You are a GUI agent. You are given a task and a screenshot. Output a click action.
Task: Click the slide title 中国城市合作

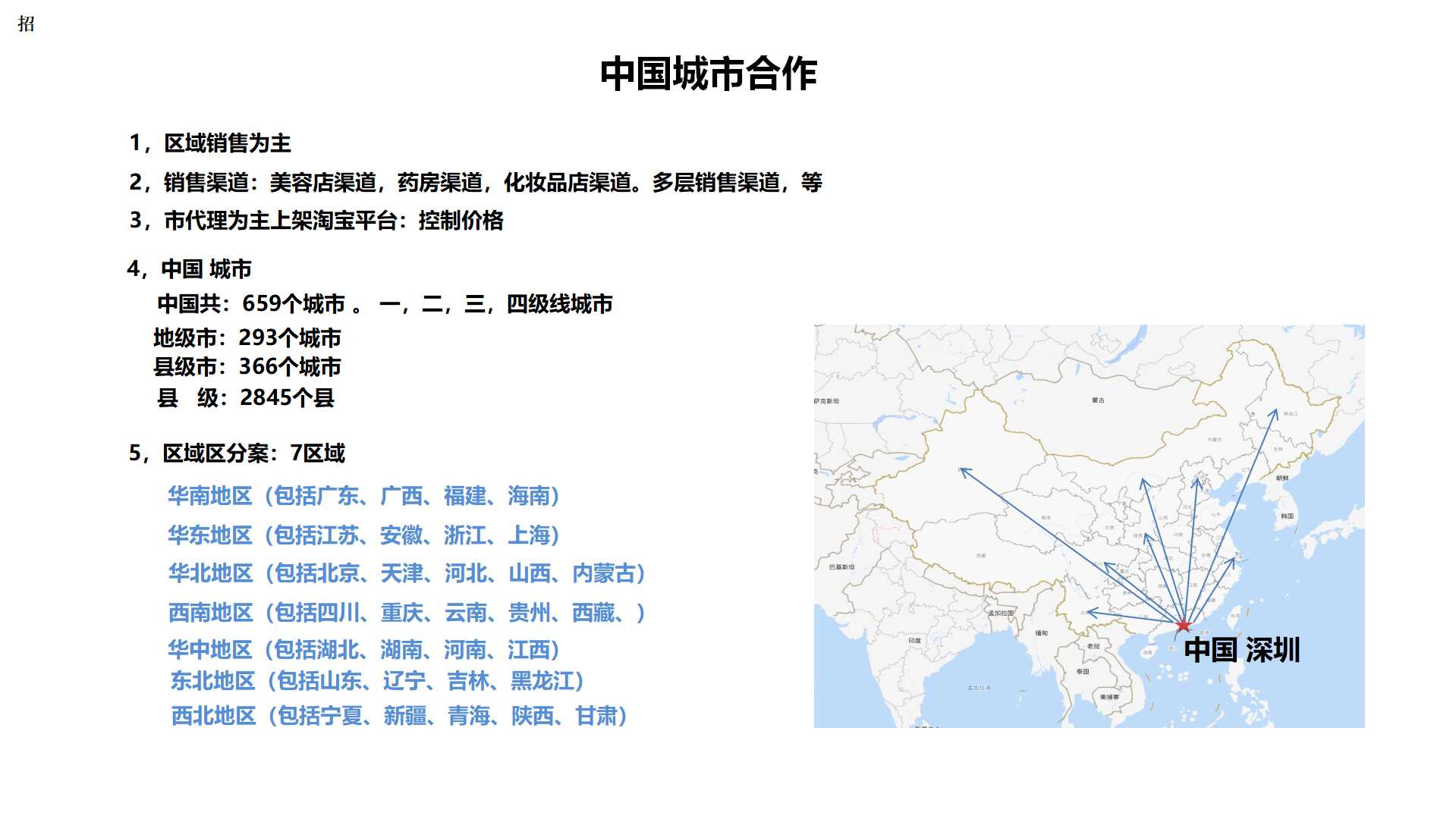click(708, 74)
